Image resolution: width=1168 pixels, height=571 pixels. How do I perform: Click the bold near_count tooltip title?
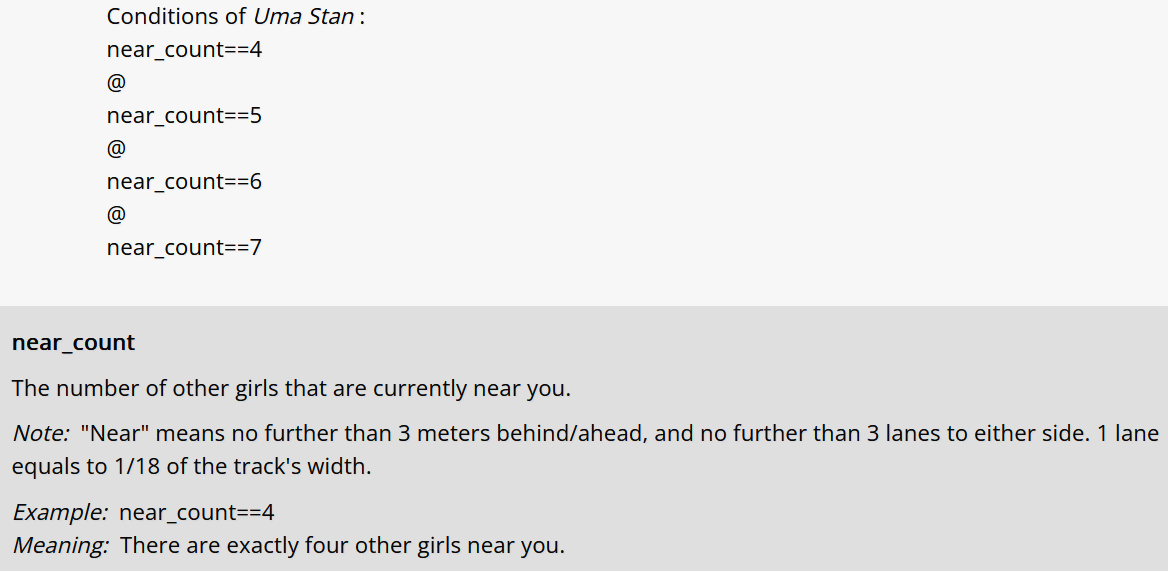pos(73,343)
